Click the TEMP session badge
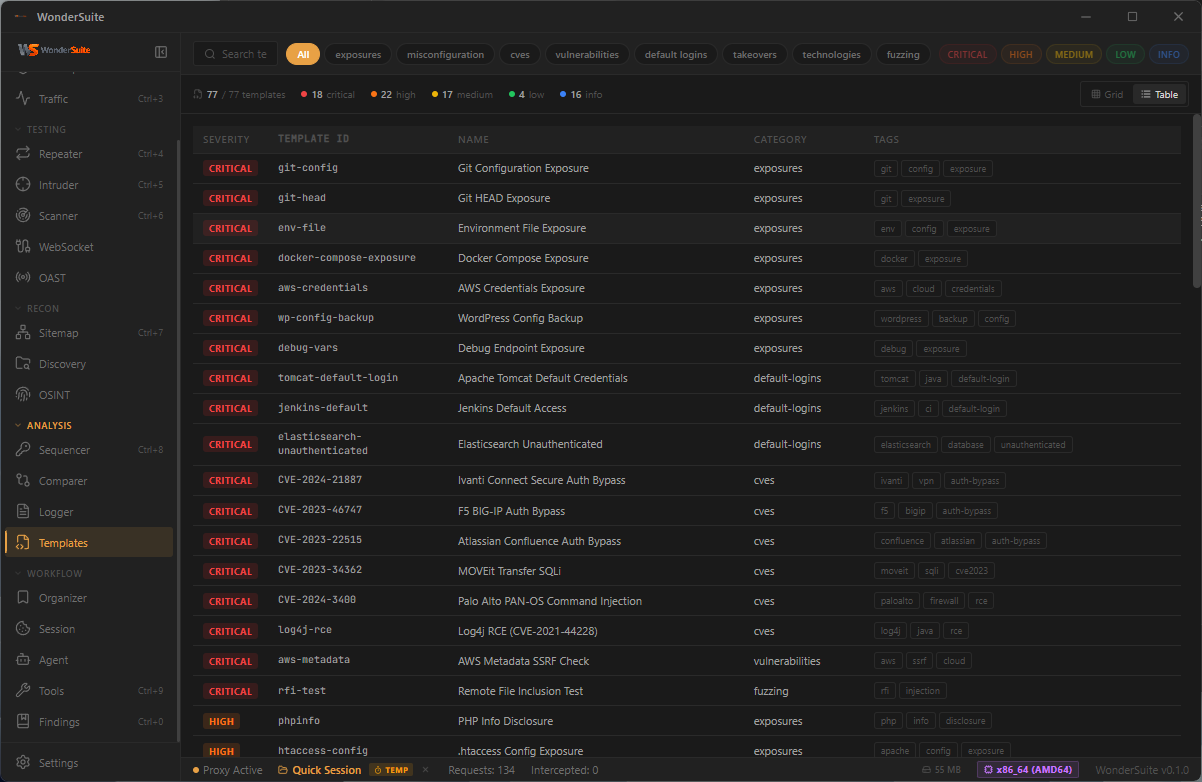Screen dimensions: 1202x782 pos(391,770)
